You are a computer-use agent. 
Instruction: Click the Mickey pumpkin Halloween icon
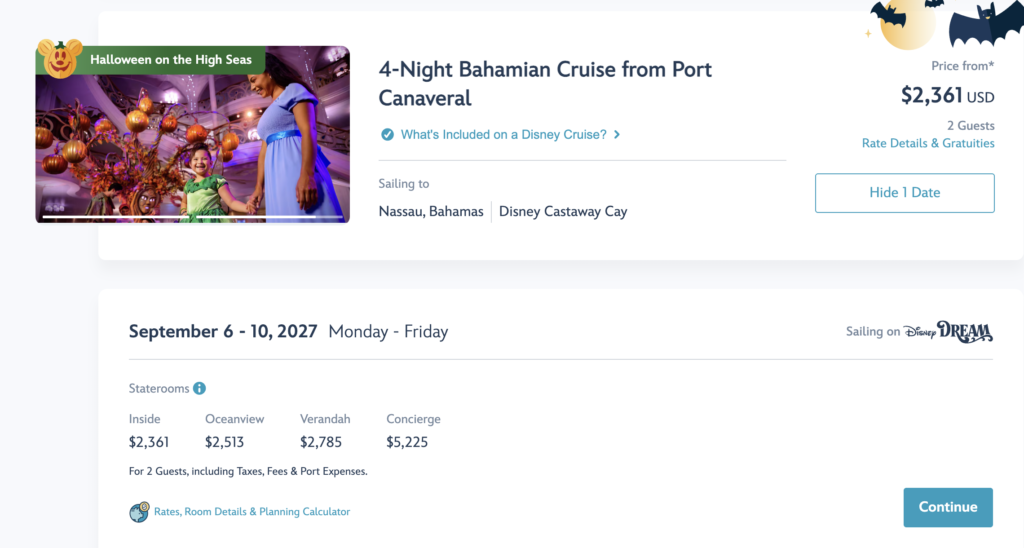coord(59,59)
